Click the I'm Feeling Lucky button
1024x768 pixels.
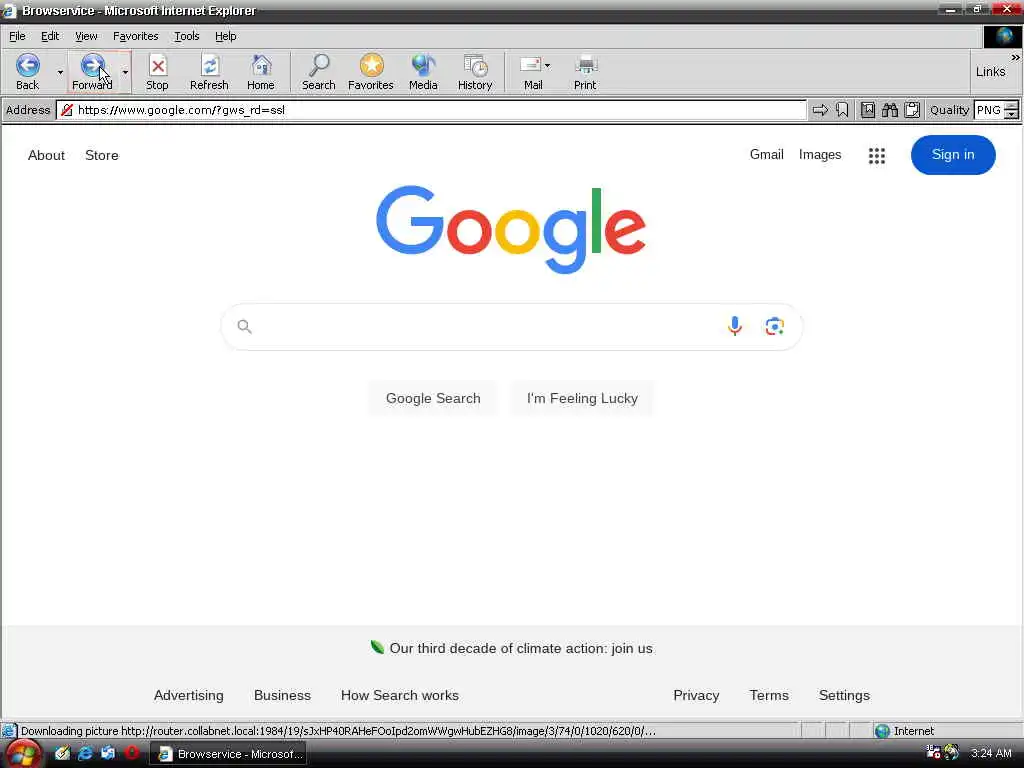point(582,398)
